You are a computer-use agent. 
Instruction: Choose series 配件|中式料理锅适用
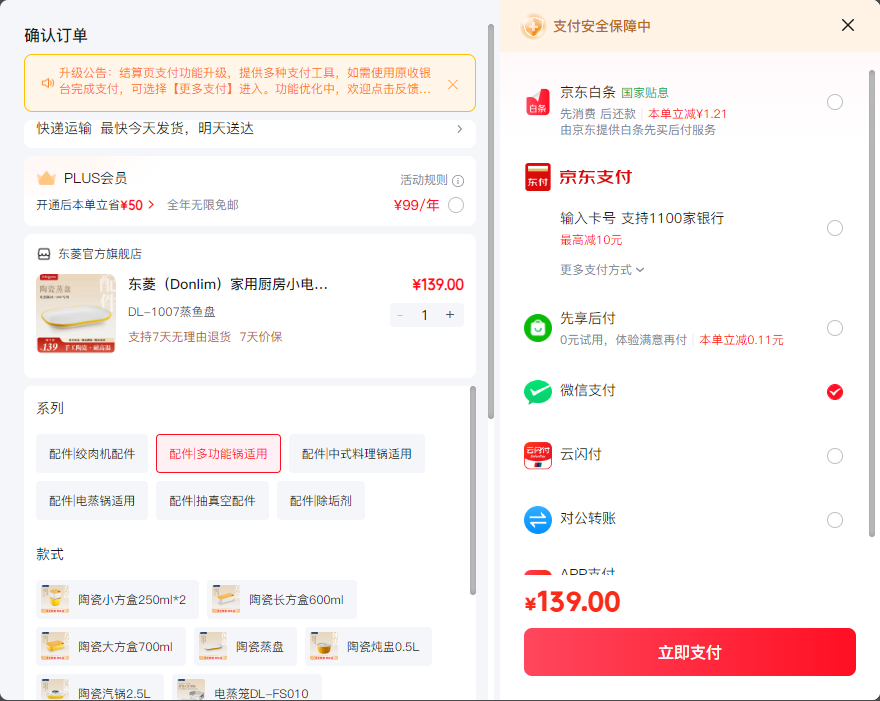coord(356,453)
